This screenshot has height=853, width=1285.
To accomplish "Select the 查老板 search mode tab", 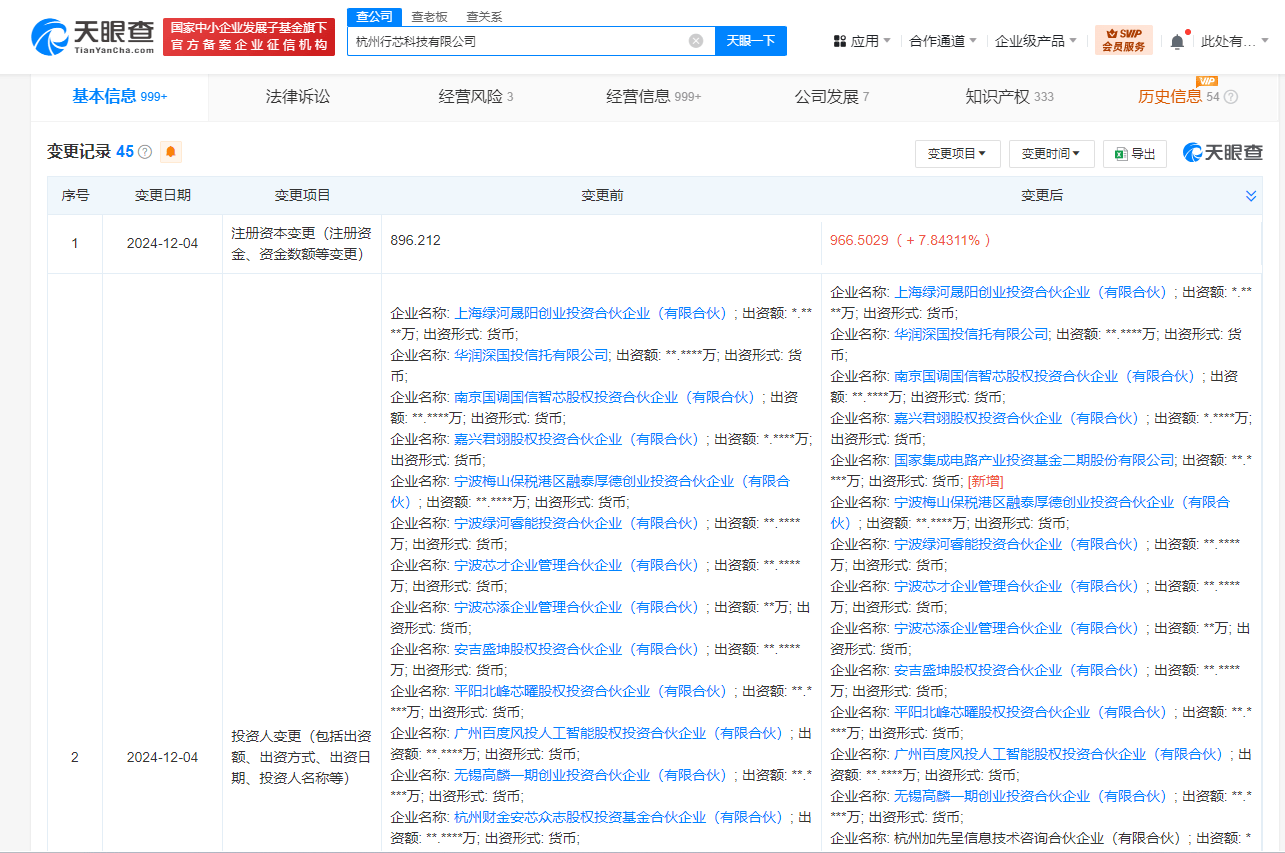I will coord(429,17).
